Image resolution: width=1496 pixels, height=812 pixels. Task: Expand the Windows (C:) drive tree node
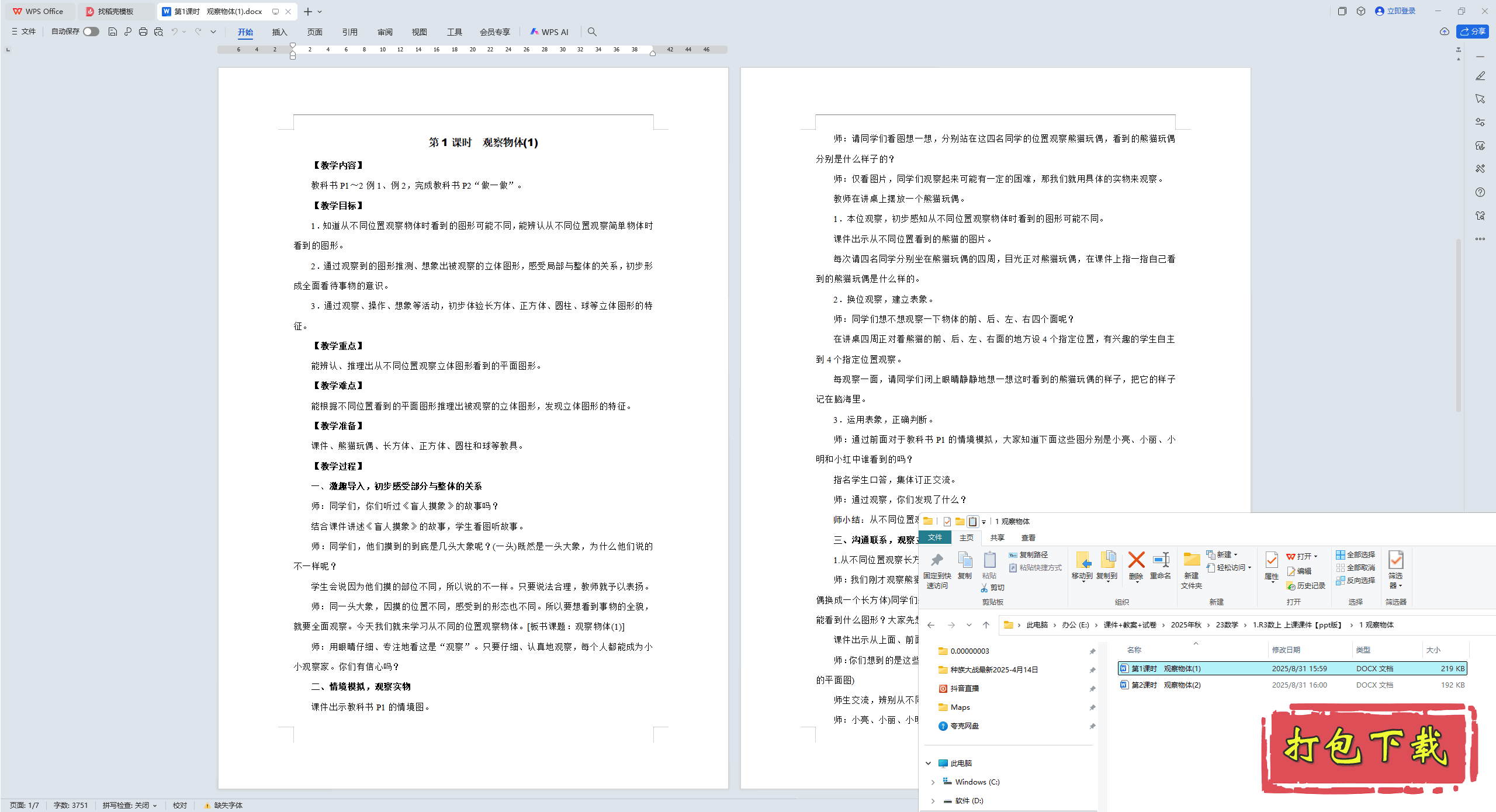point(933,782)
